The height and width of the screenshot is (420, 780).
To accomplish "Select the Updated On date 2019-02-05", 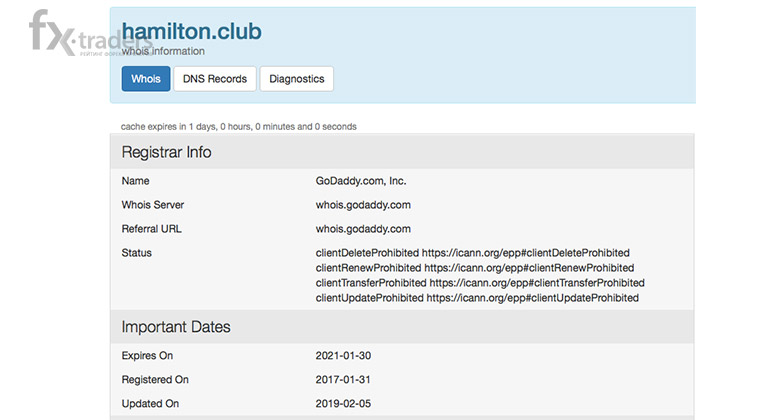I will 343,404.
